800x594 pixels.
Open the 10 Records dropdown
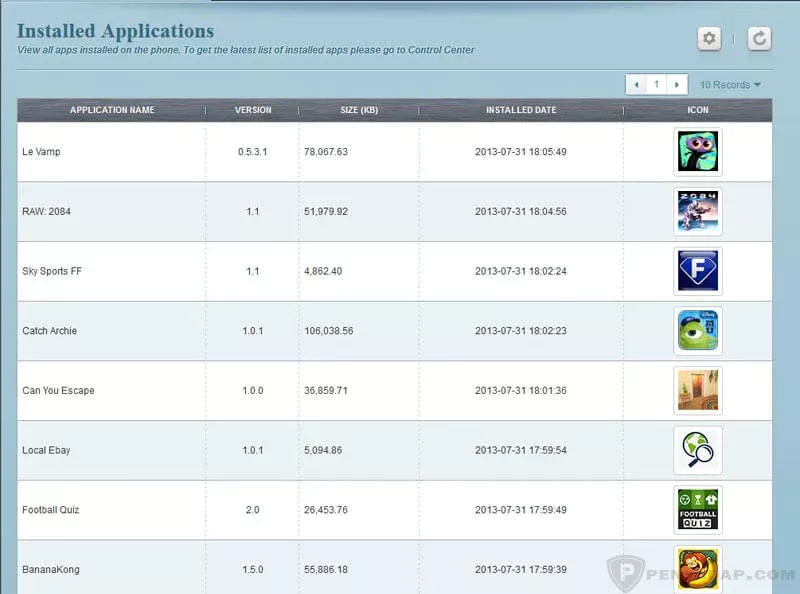coord(729,85)
